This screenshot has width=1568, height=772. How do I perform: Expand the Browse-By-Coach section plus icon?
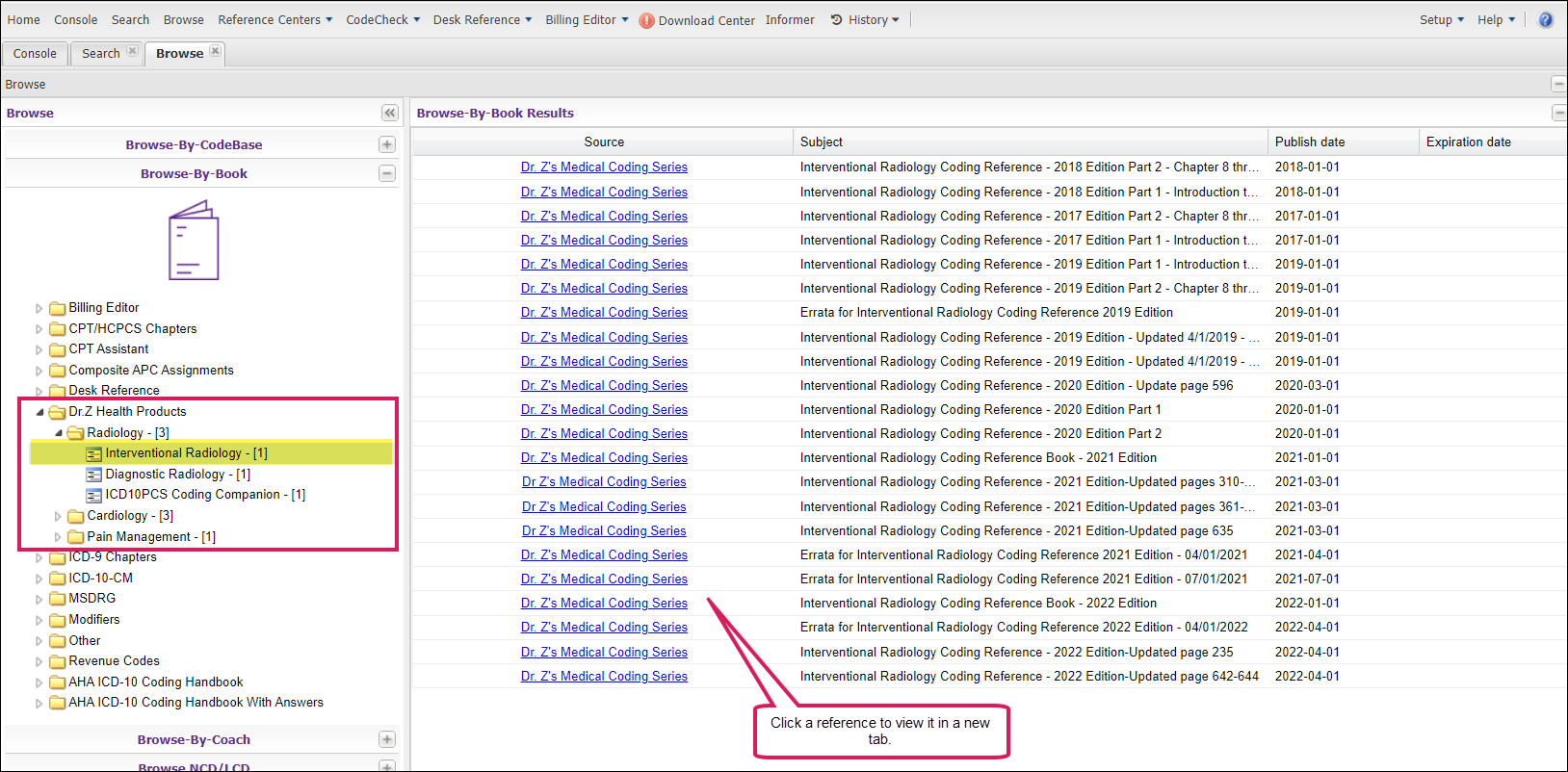tap(387, 739)
